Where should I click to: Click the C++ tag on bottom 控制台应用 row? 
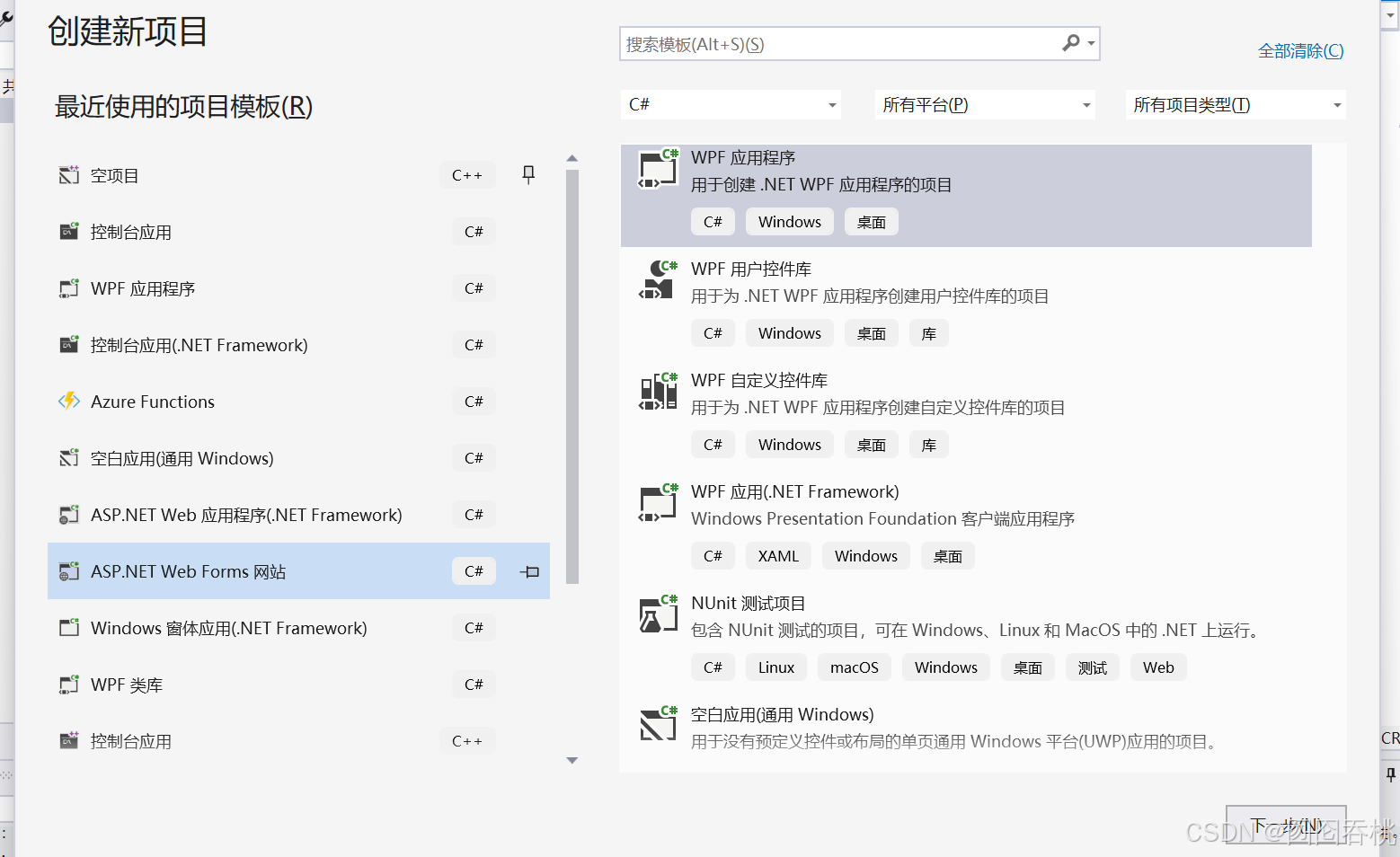[467, 741]
